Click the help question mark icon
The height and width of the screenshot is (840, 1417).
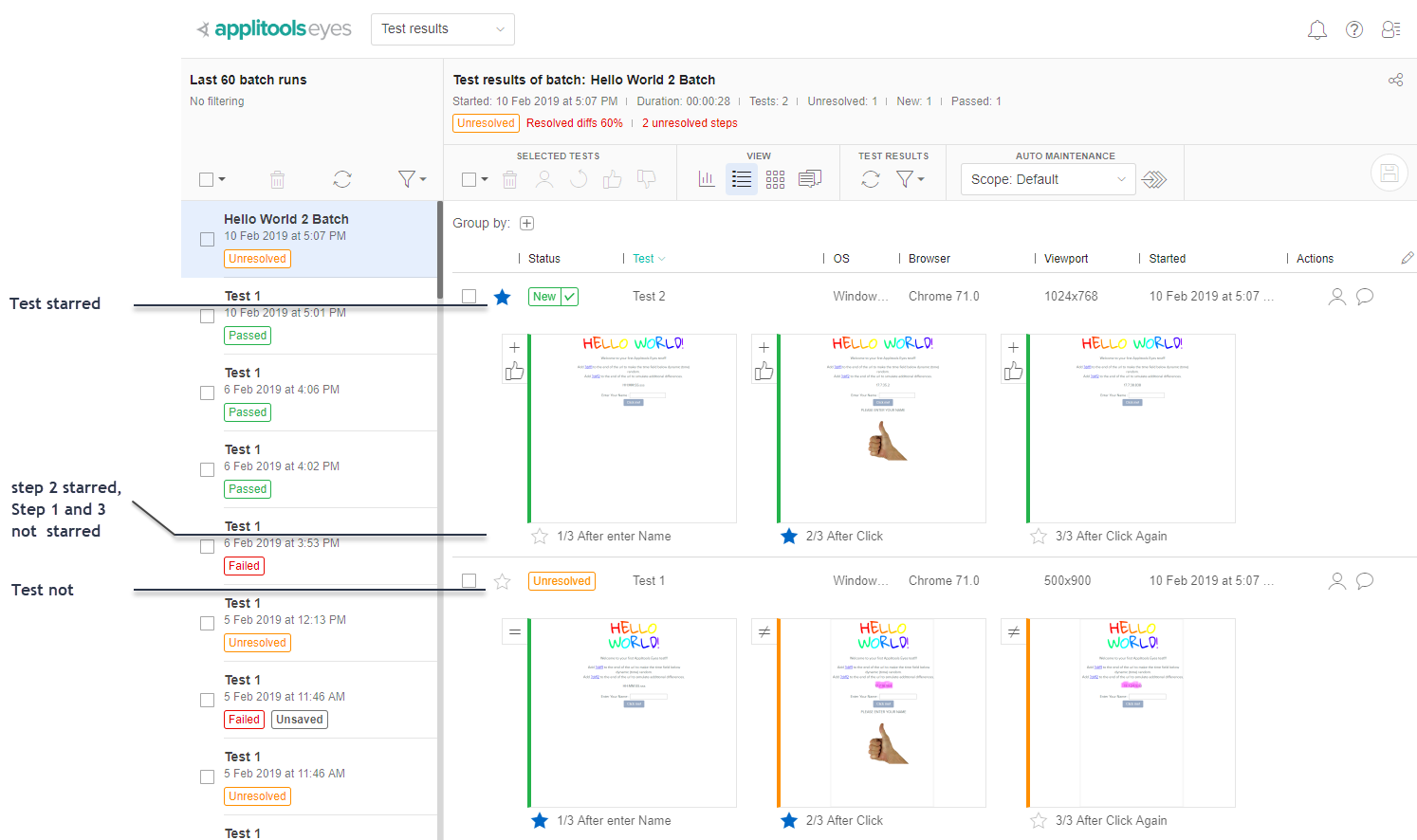[1354, 30]
